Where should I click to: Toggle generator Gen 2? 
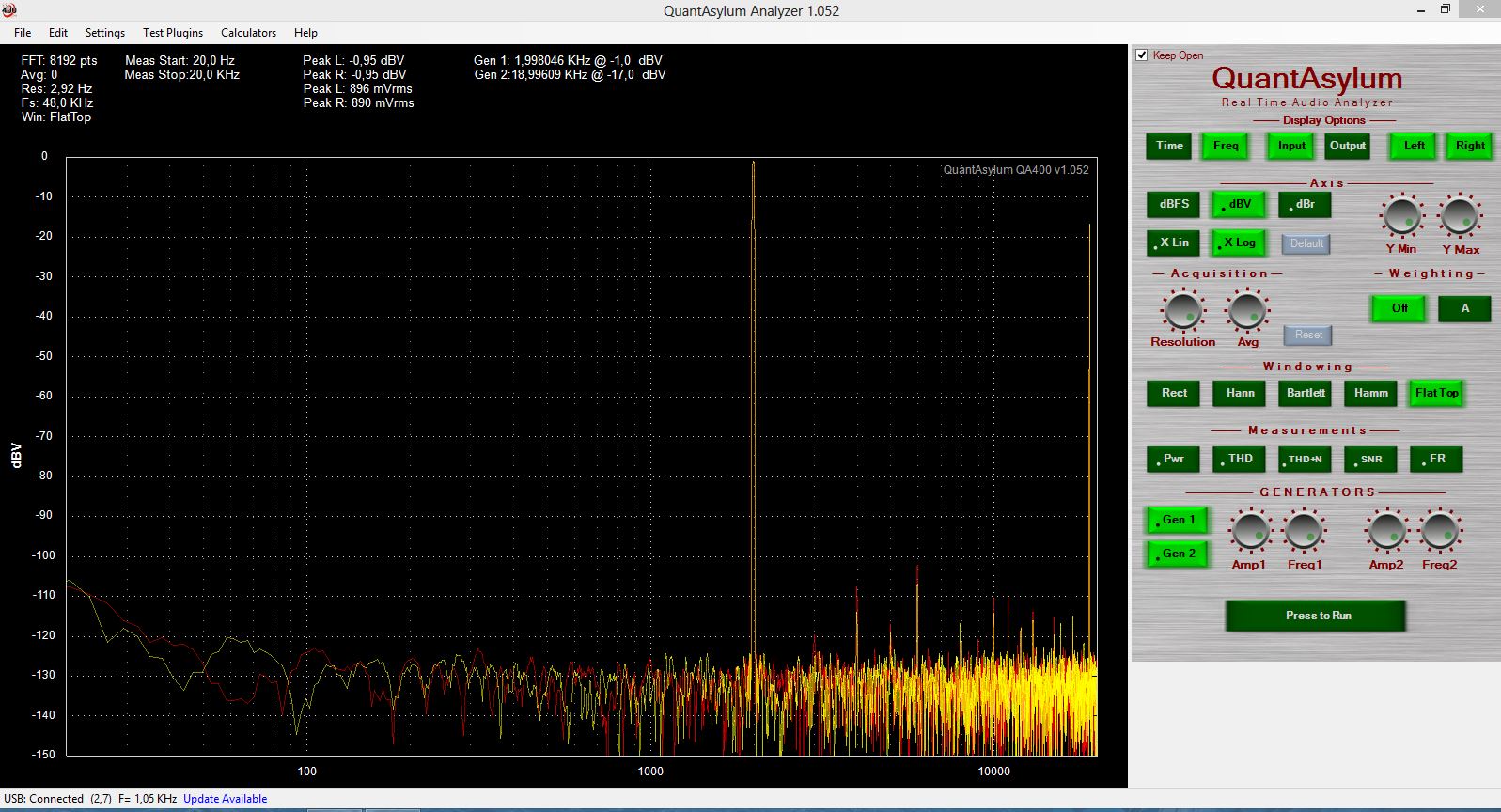[1177, 554]
